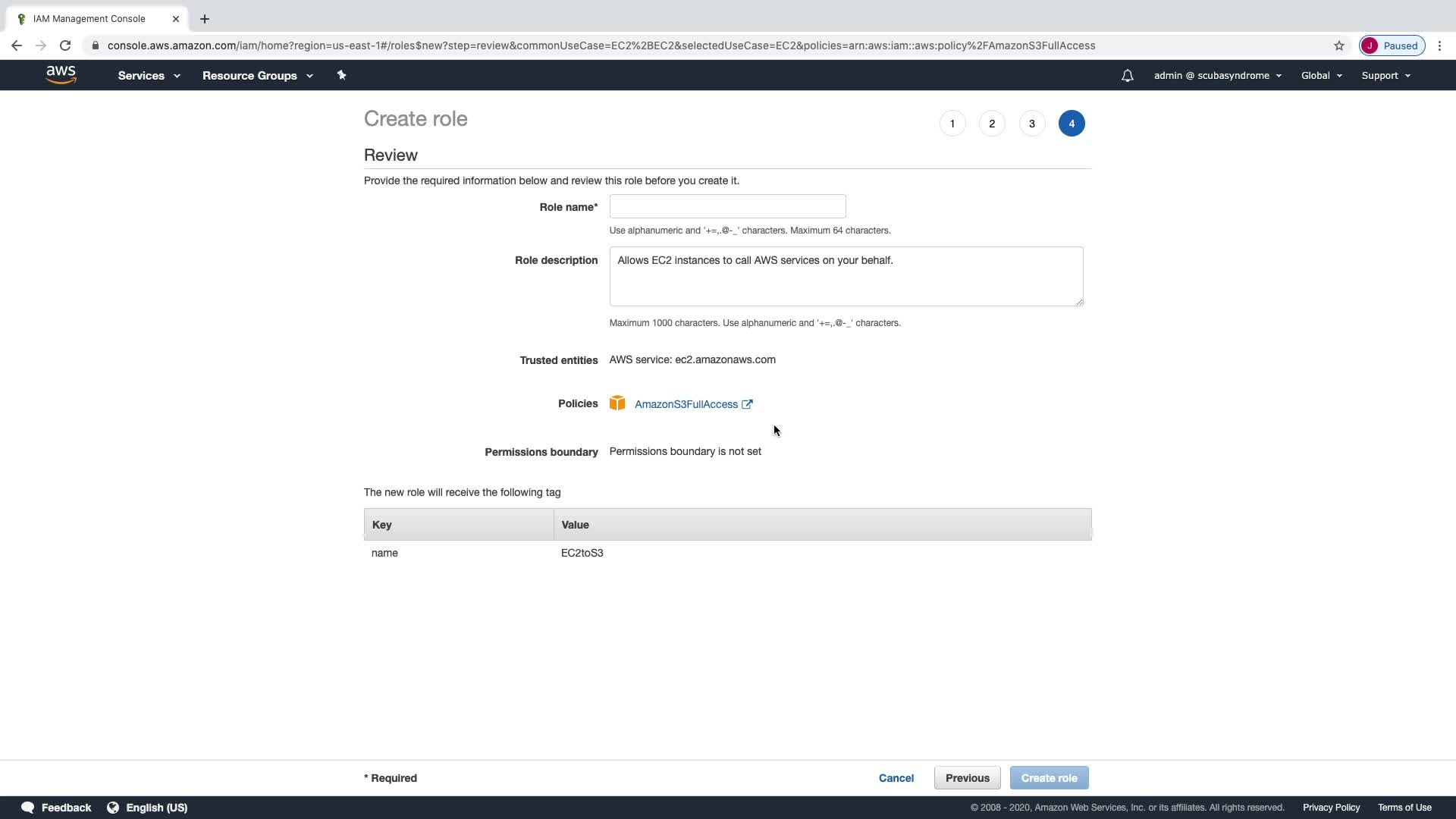Click the Cancel link
The width and height of the screenshot is (1456, 819).
pyautogui.click(x=896, y=778)
